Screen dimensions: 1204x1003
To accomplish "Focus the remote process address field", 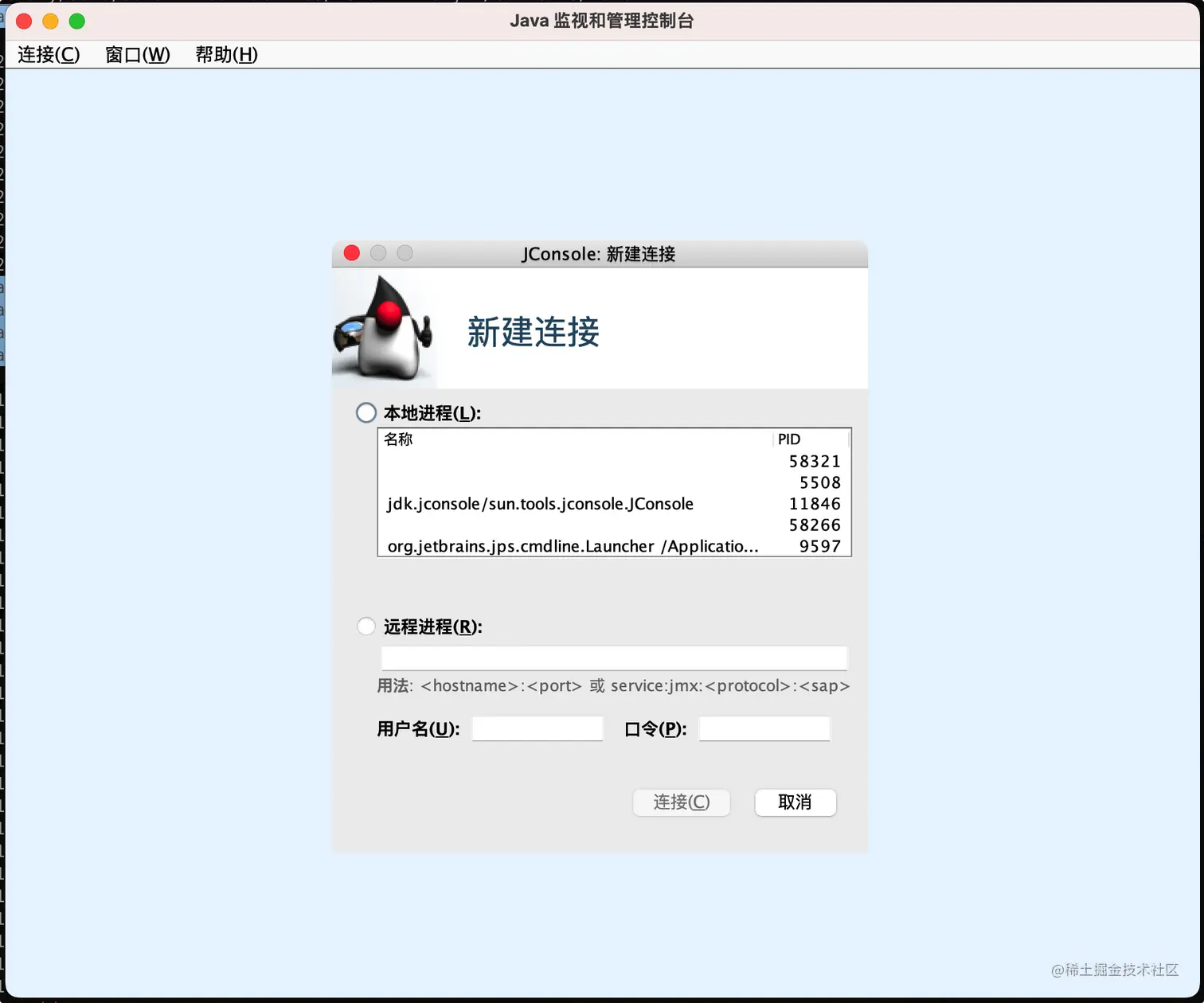I will (x=614, y=658).
